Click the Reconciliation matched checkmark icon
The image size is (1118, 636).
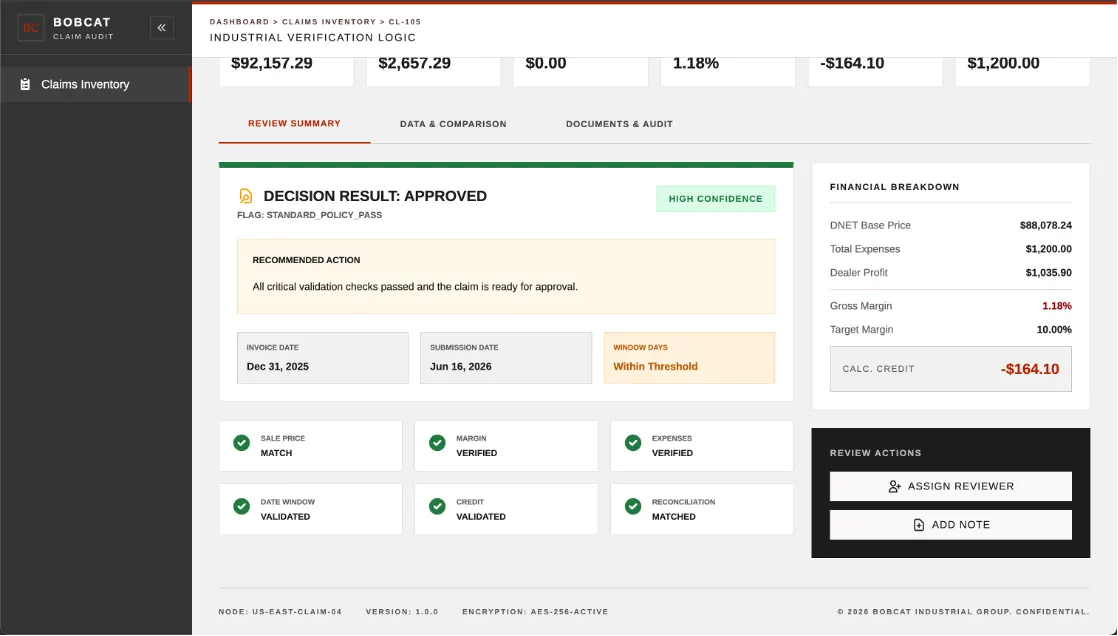pos(632,506)
